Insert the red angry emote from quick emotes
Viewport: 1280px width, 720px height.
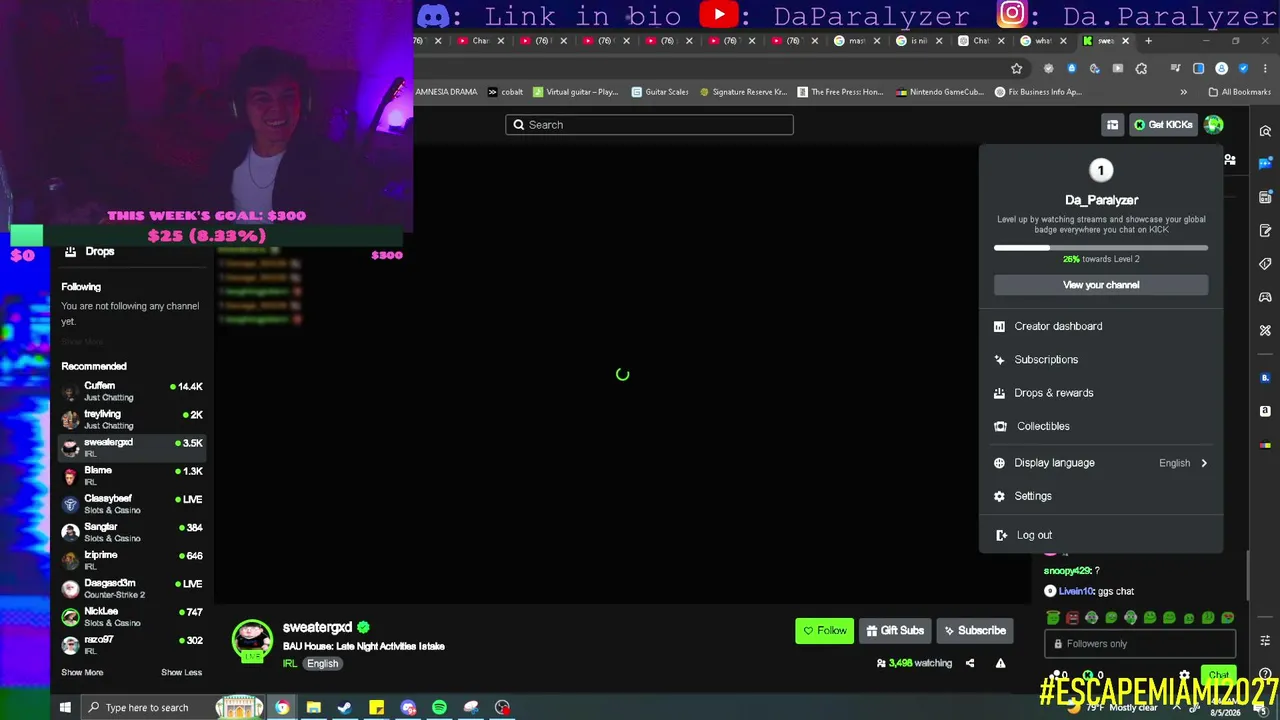(x=1072, y=618)
